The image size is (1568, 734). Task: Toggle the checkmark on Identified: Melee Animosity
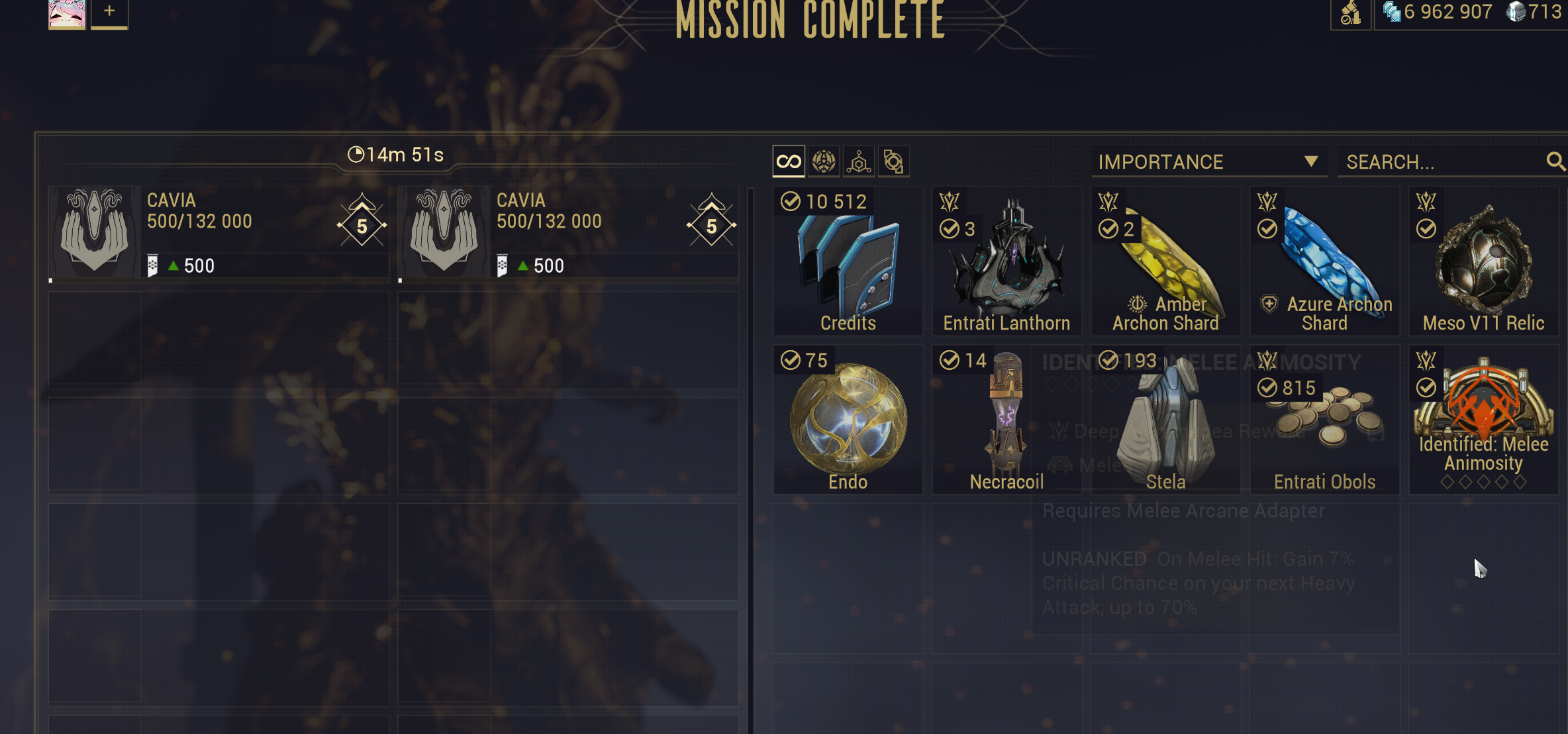pyautogui.click(x=1426, y=388)
